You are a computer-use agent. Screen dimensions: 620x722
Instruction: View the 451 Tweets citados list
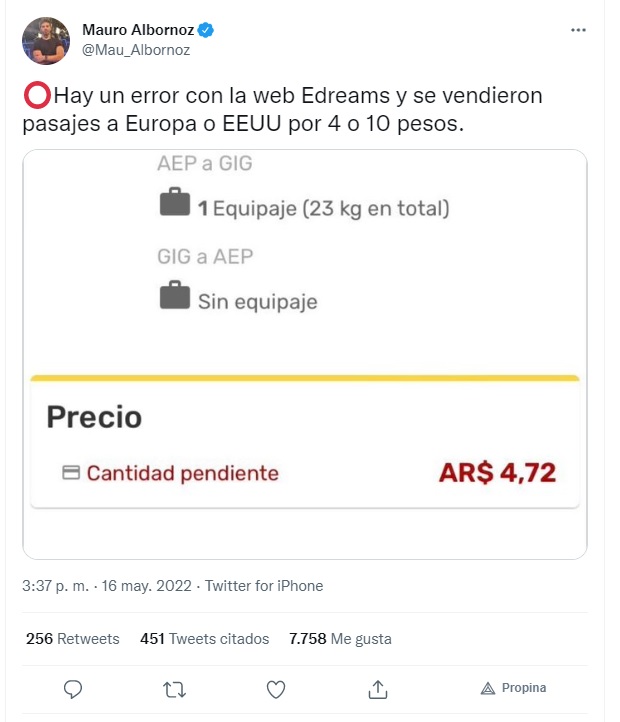pos(205,639)
